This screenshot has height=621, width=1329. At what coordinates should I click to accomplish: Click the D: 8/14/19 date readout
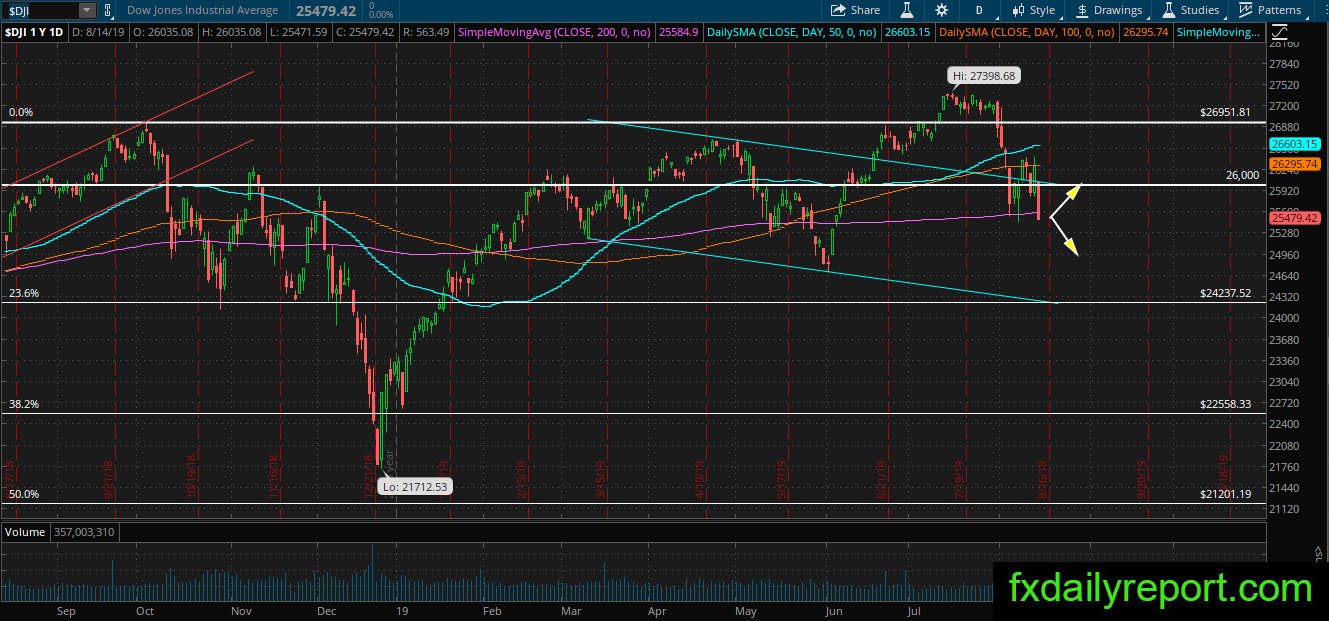tap(97, 33)
